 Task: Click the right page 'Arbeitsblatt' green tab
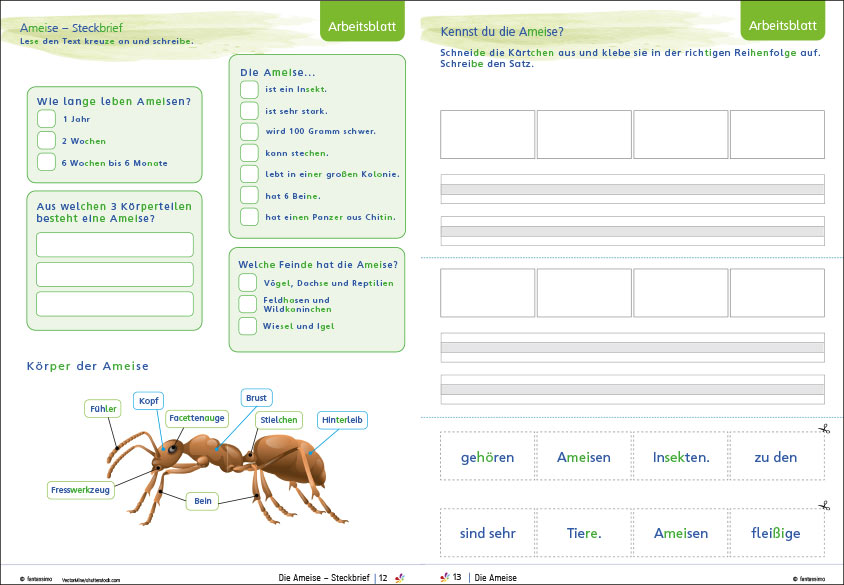pyautogui.click(x=783, y=22)
